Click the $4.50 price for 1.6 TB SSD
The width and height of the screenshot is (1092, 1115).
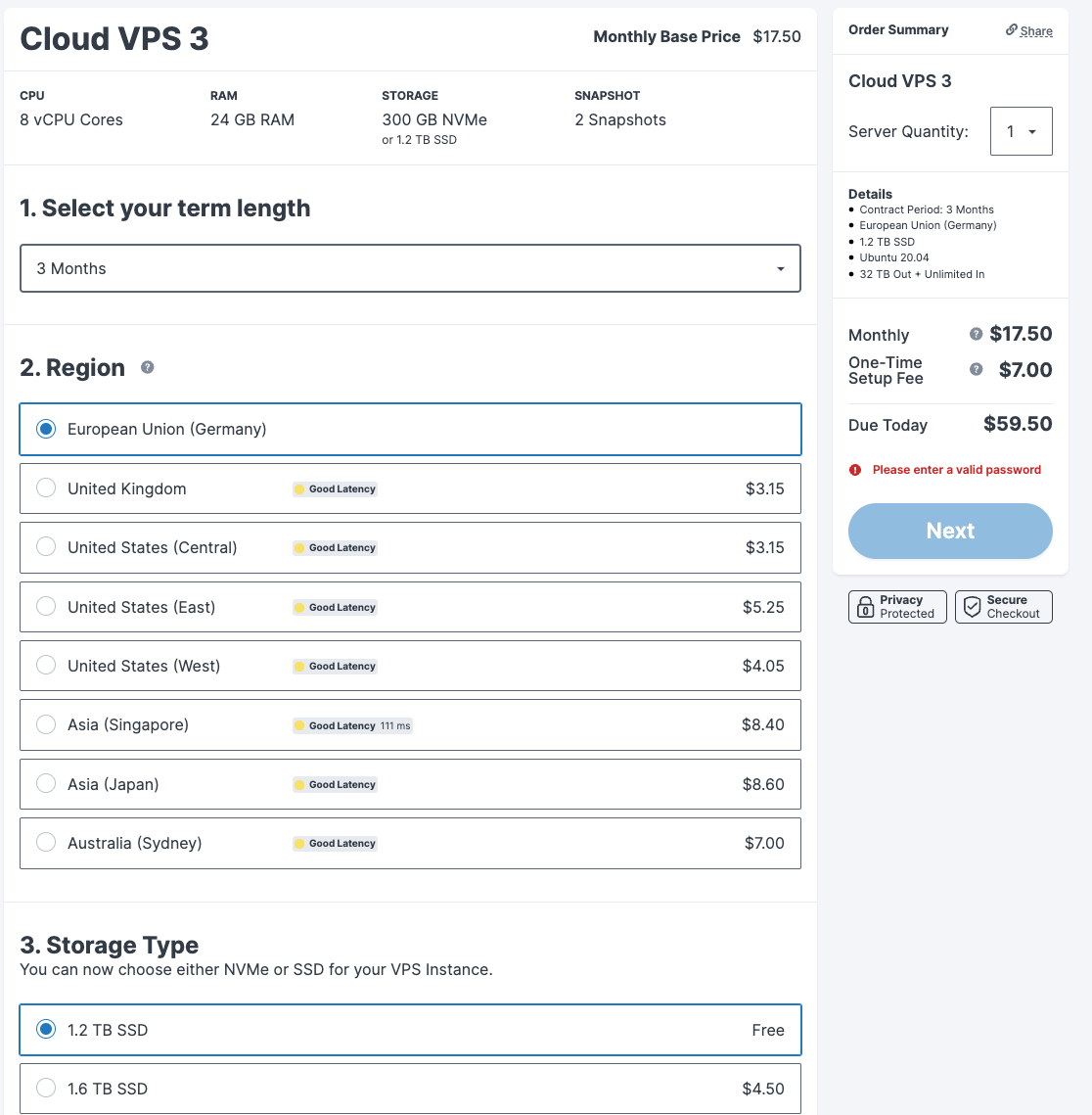(x=763, y=1089)
